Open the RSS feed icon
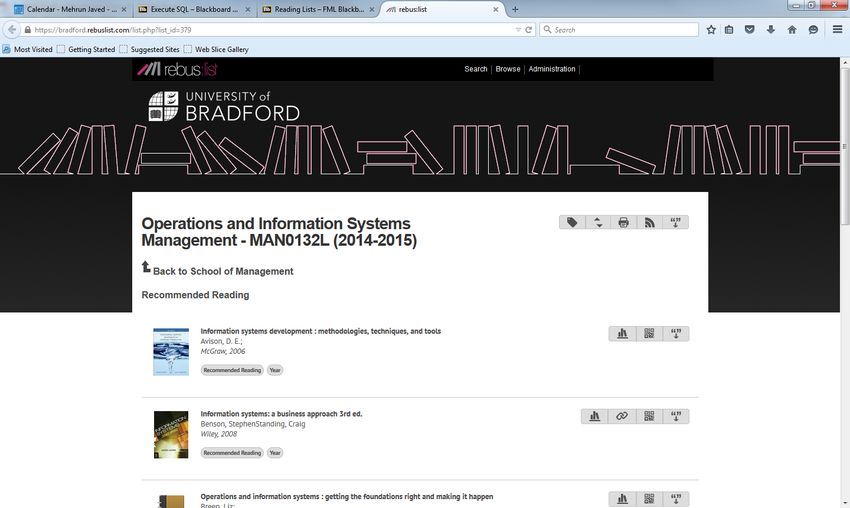 649,222
